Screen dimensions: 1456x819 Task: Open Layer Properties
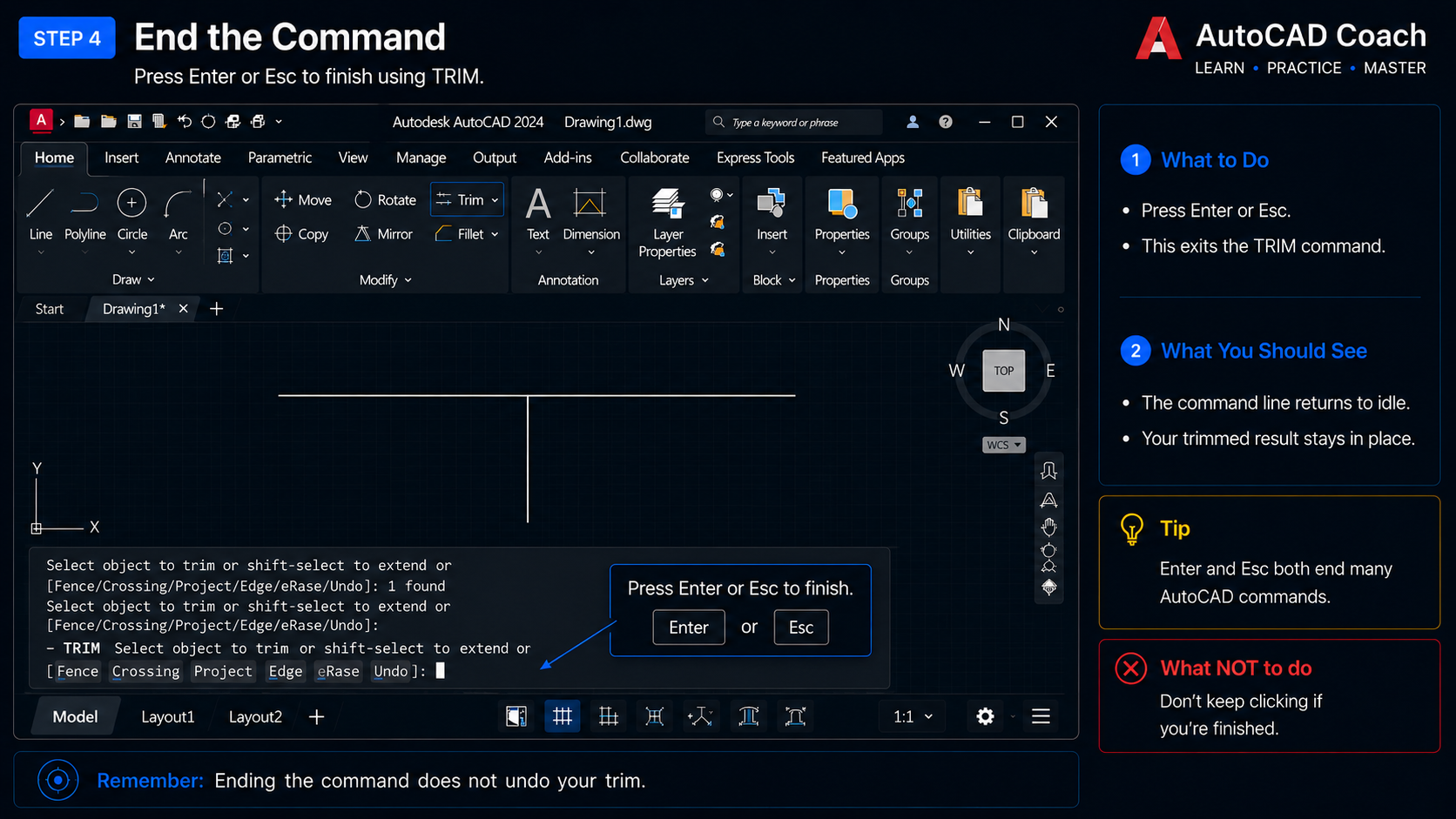(x=667, y=224)
